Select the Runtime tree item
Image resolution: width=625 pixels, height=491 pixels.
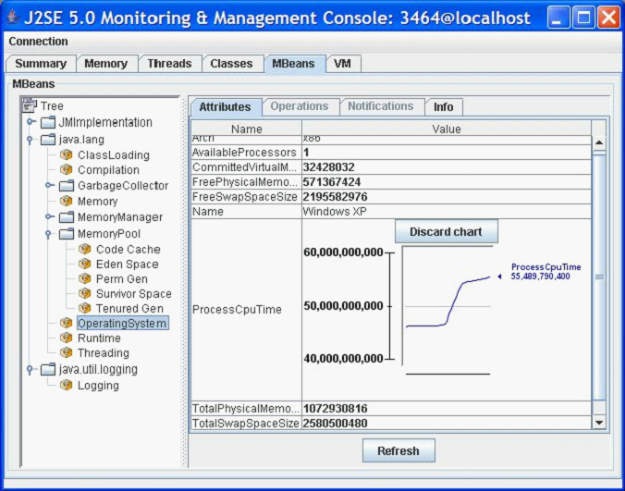click(99, 338)
